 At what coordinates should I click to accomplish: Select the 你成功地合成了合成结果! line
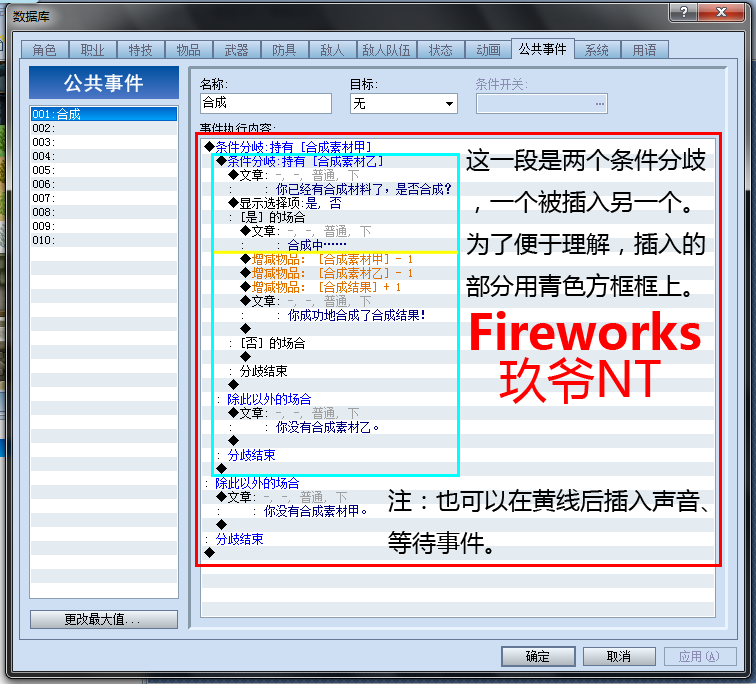[357, 315]
